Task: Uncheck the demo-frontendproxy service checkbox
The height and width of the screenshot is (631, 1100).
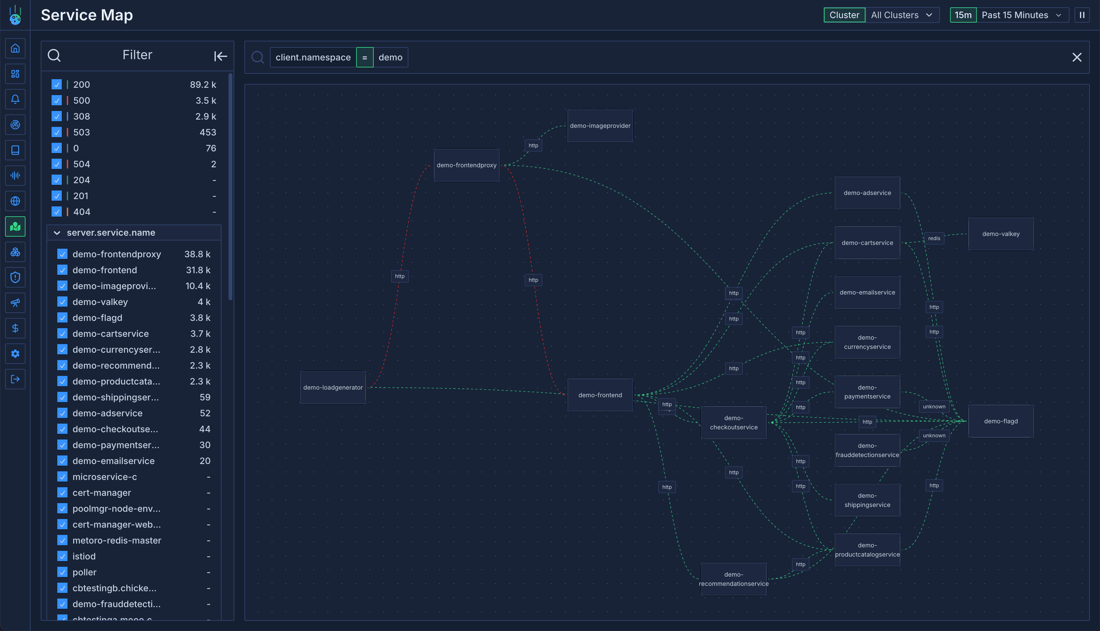Action: tap(62, 254)
